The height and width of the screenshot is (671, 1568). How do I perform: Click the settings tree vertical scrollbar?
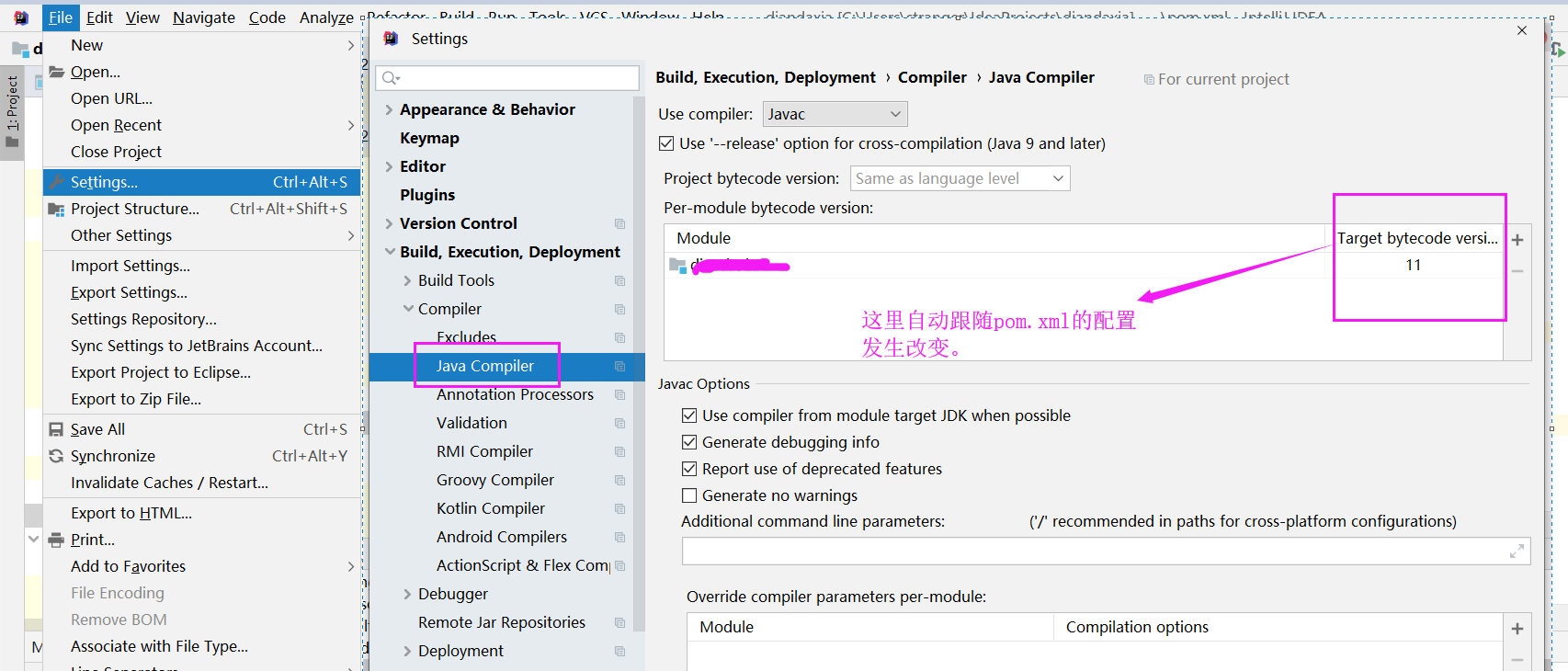pos(639,363)
